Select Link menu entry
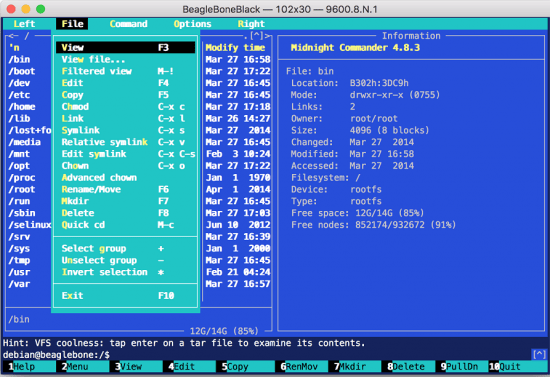Viewport: 550px width, 377px height. click(125, 119)
